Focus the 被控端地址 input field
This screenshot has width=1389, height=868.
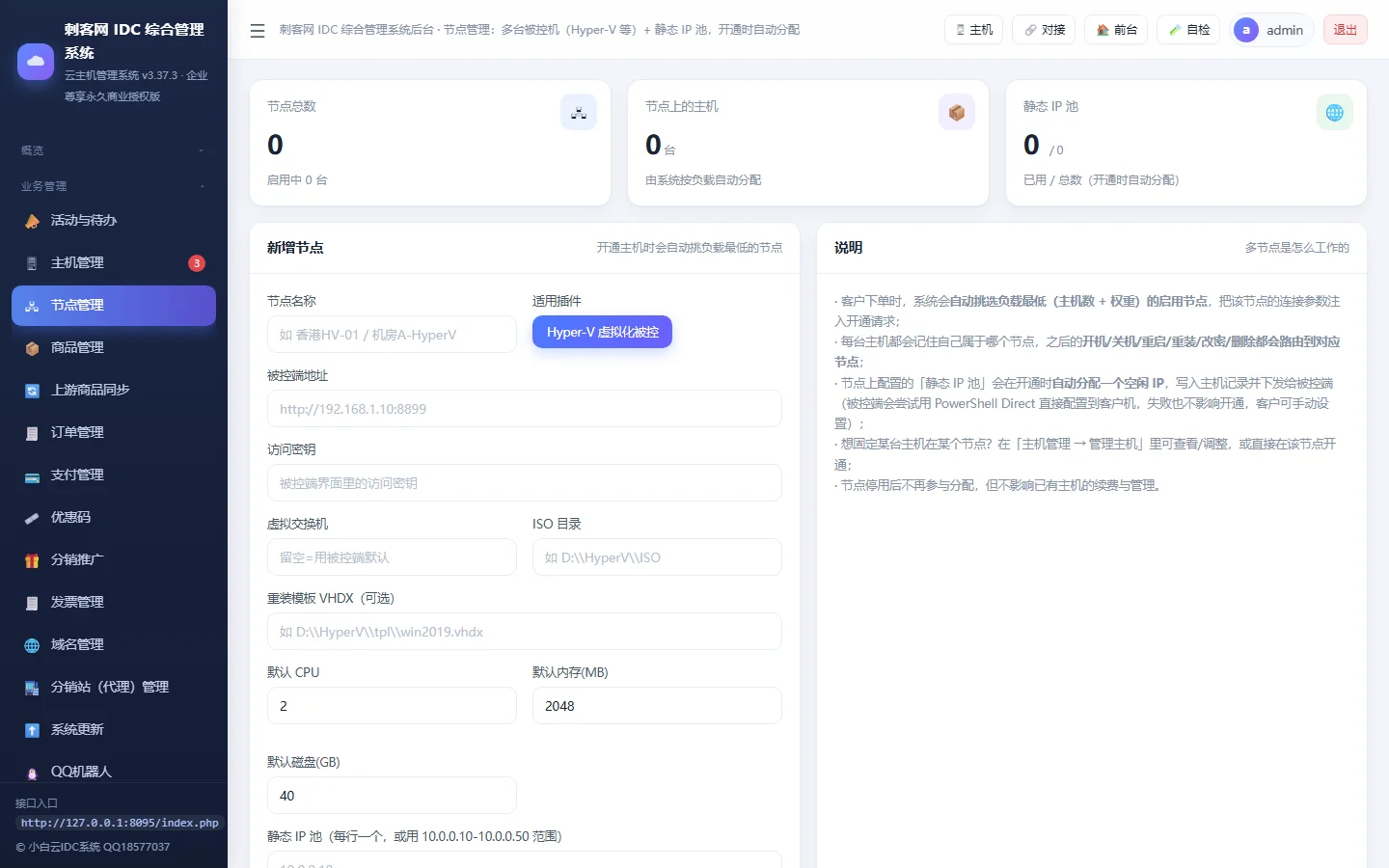(x=525, y=409)
